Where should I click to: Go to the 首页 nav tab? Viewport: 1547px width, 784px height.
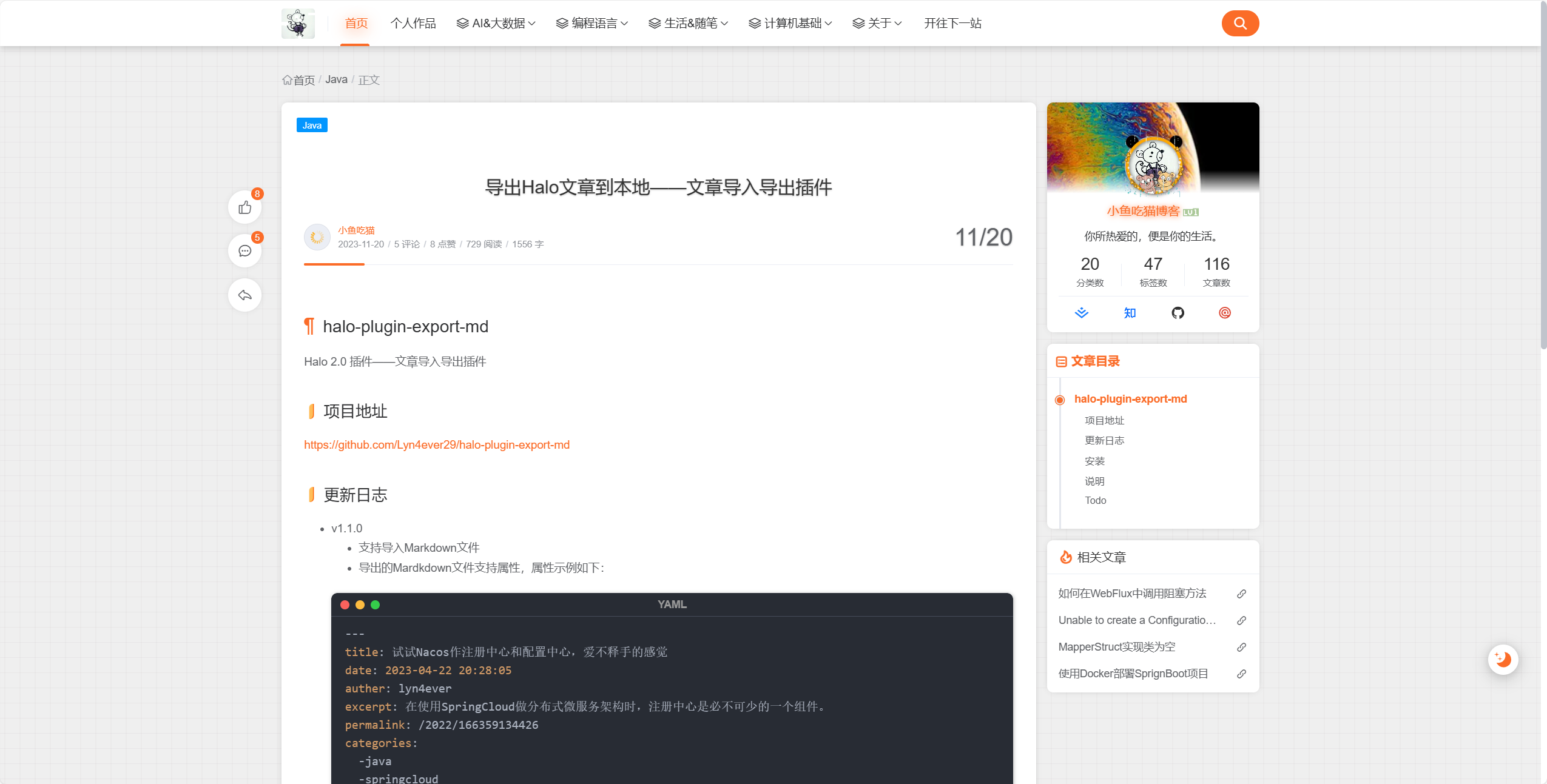(356, 24)
